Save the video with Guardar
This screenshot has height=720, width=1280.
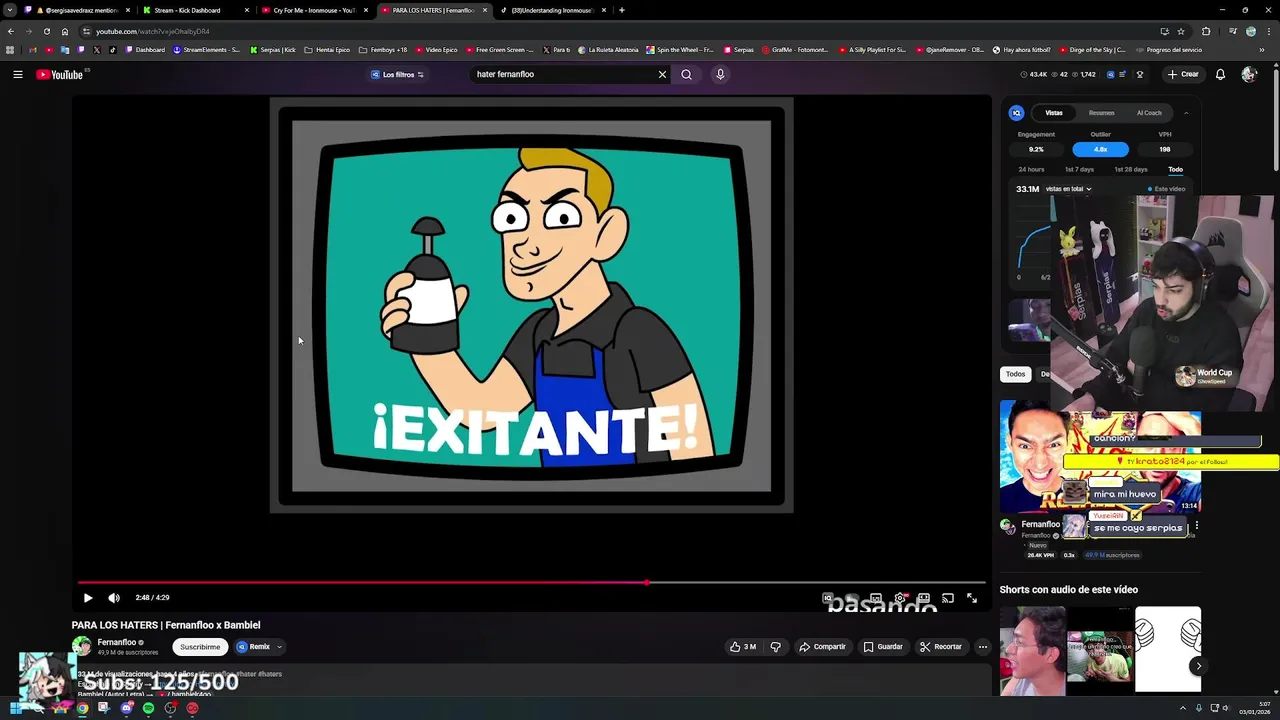tap(883, 647)
